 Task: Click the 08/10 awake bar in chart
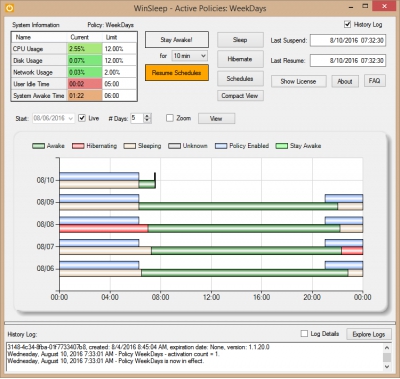147,184
